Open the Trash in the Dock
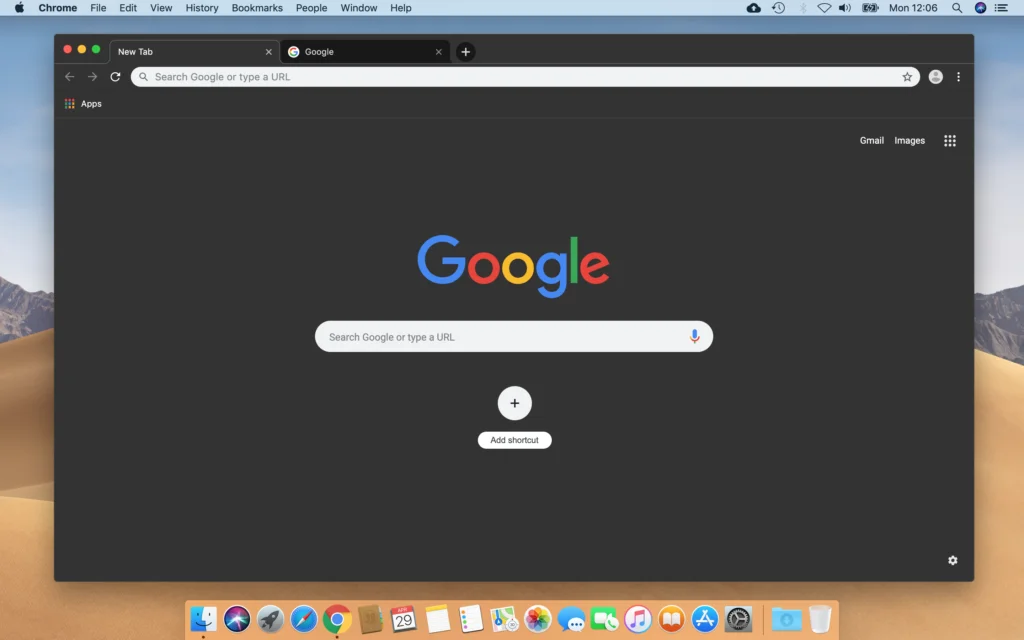This screenshot has width=1024, height=640. [x=820, y=618]
